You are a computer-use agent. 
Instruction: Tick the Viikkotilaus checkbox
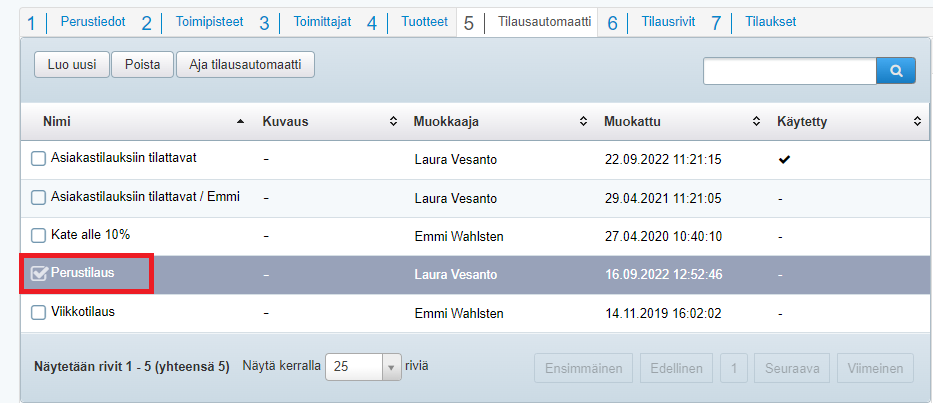pos(38,312)
